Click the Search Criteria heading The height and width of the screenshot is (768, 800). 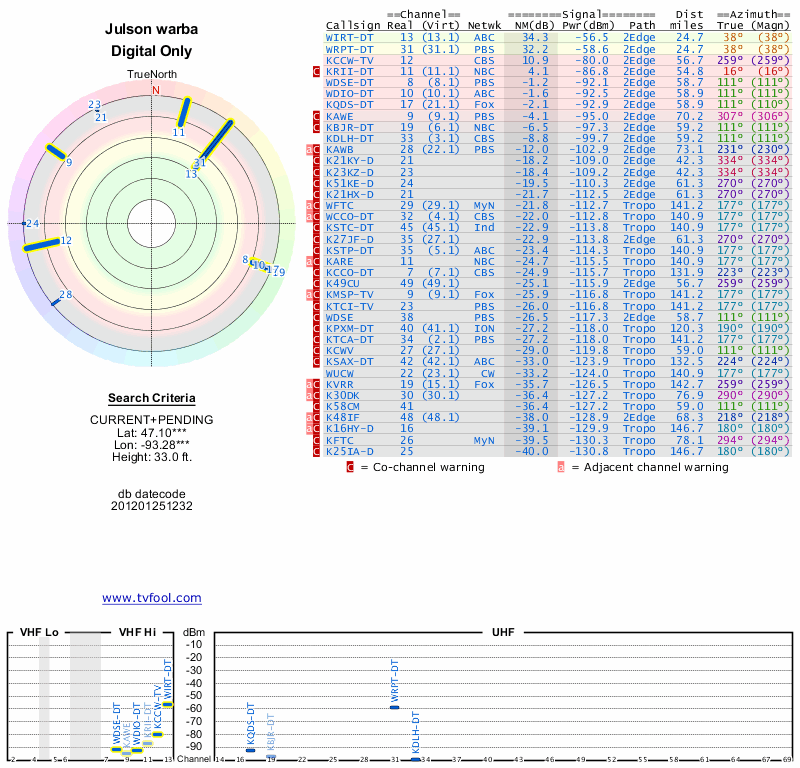click(152, 398)
